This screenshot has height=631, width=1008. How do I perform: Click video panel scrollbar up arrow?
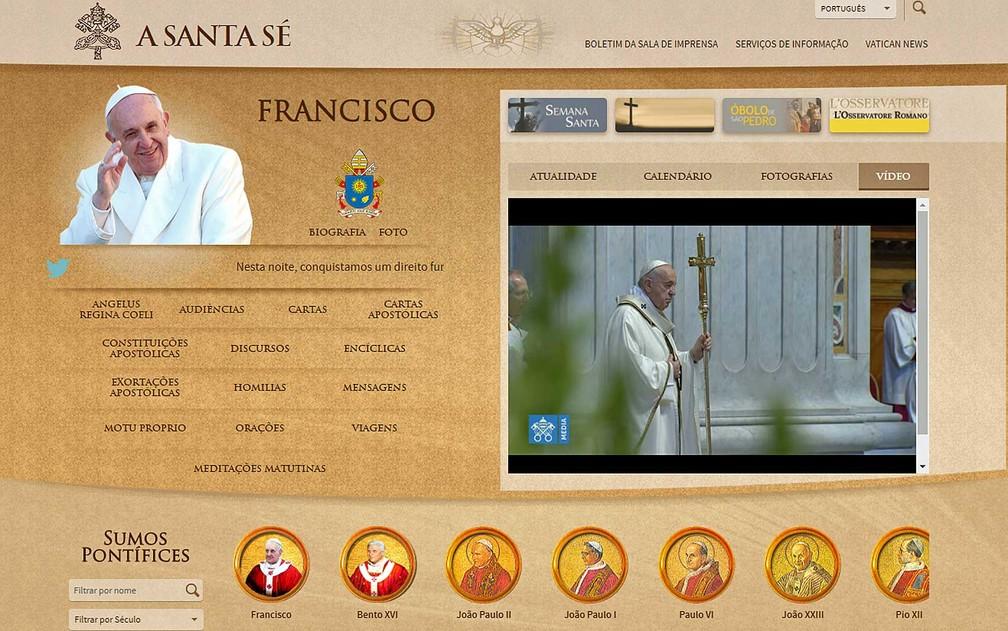(x=922, y=204)
